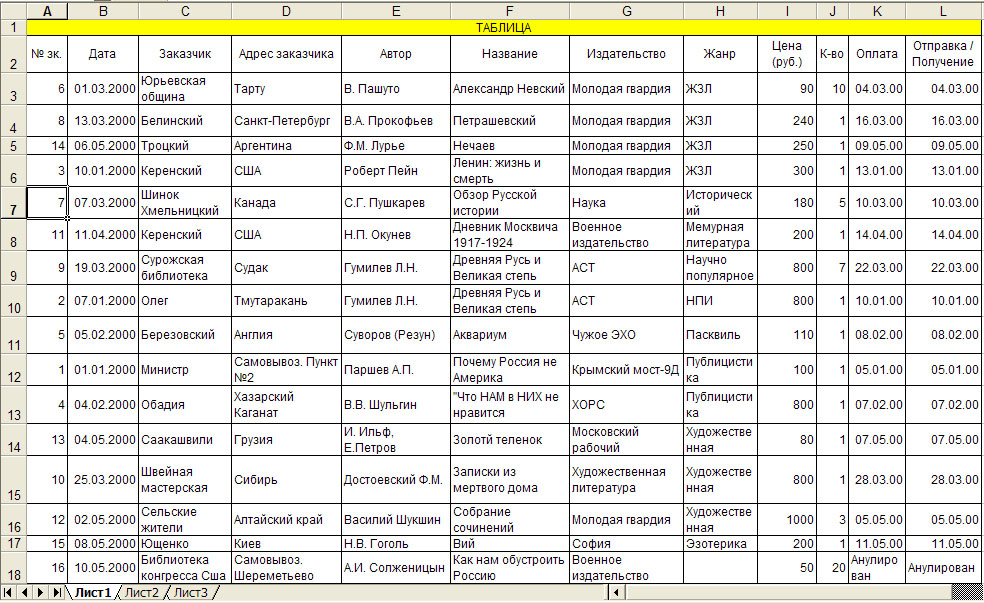Select cell Чужое ЭХО
The width and height of the screenshot is (984, 603).
(626, 334)
